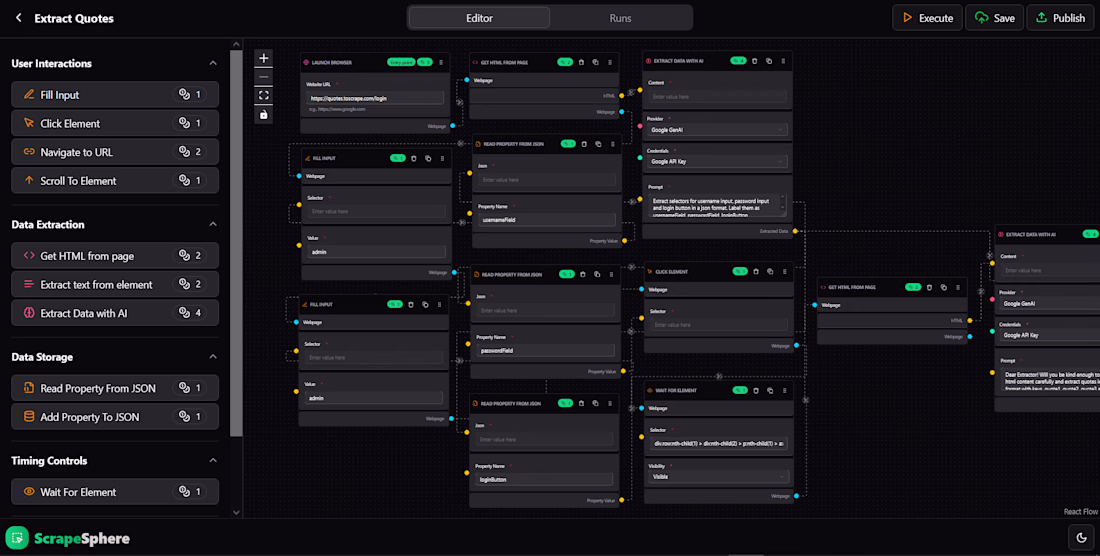This screenshot has width=1100, height=556.
Task: Click the zoom out minus control
Action: [x=264, y=77]
